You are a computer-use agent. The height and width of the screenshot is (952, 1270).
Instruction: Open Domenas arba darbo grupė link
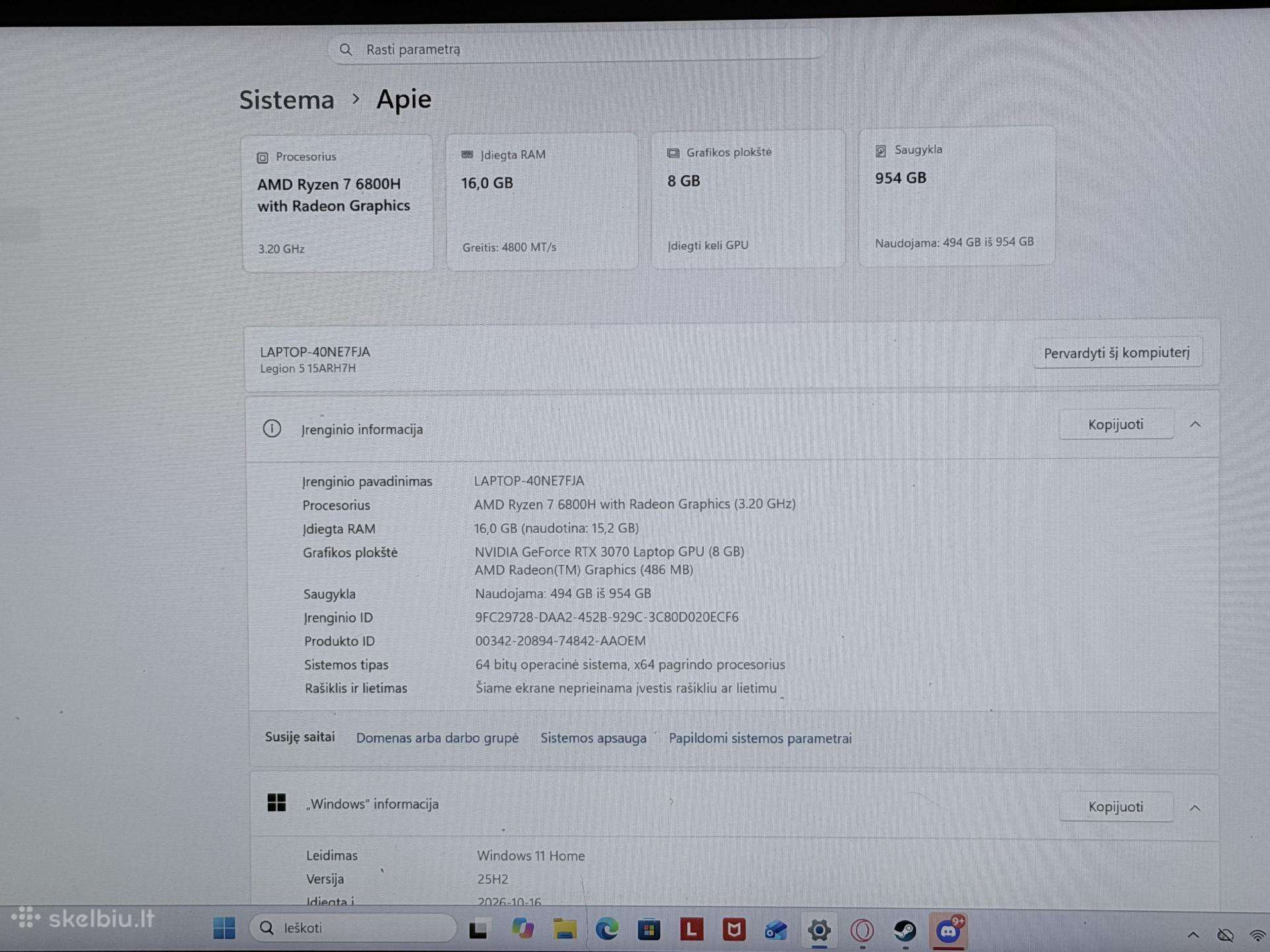(437, 738)
